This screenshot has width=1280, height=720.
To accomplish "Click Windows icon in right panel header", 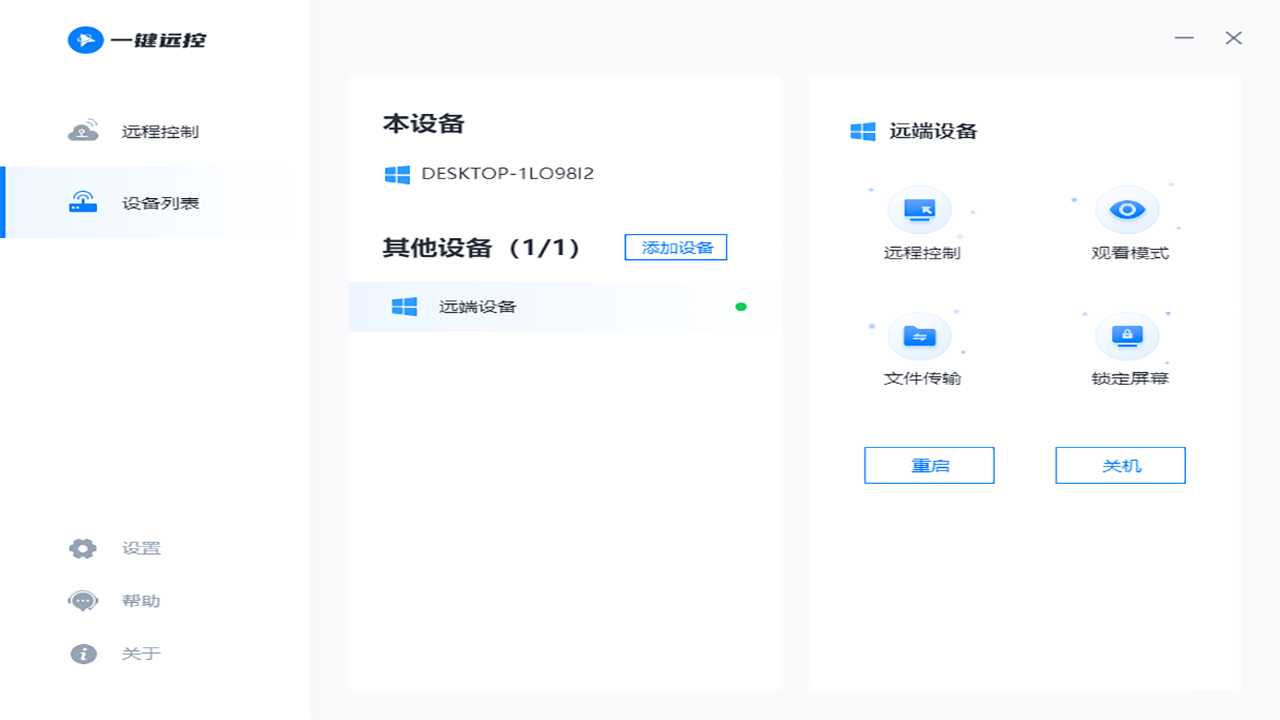I will [863, 131].
